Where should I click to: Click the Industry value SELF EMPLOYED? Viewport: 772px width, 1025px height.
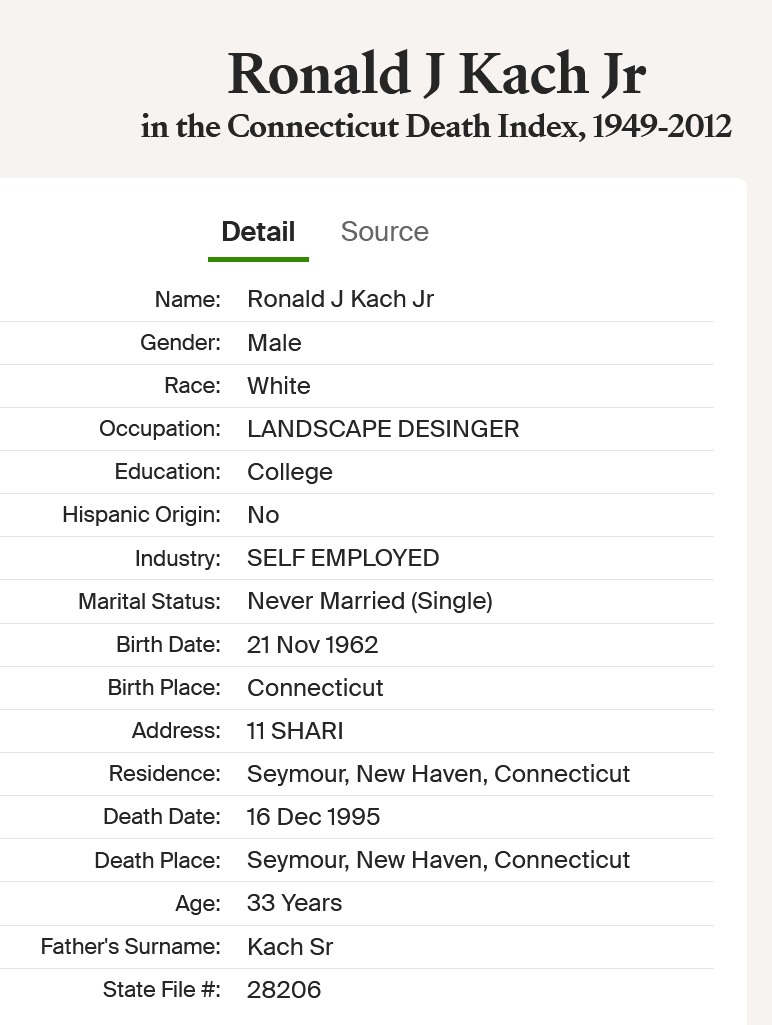click(343, 558)
